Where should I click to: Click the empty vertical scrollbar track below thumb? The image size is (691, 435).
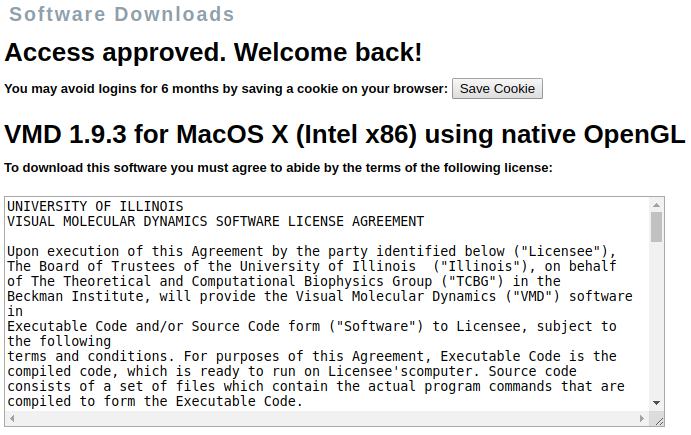click(x=656, y=320)
